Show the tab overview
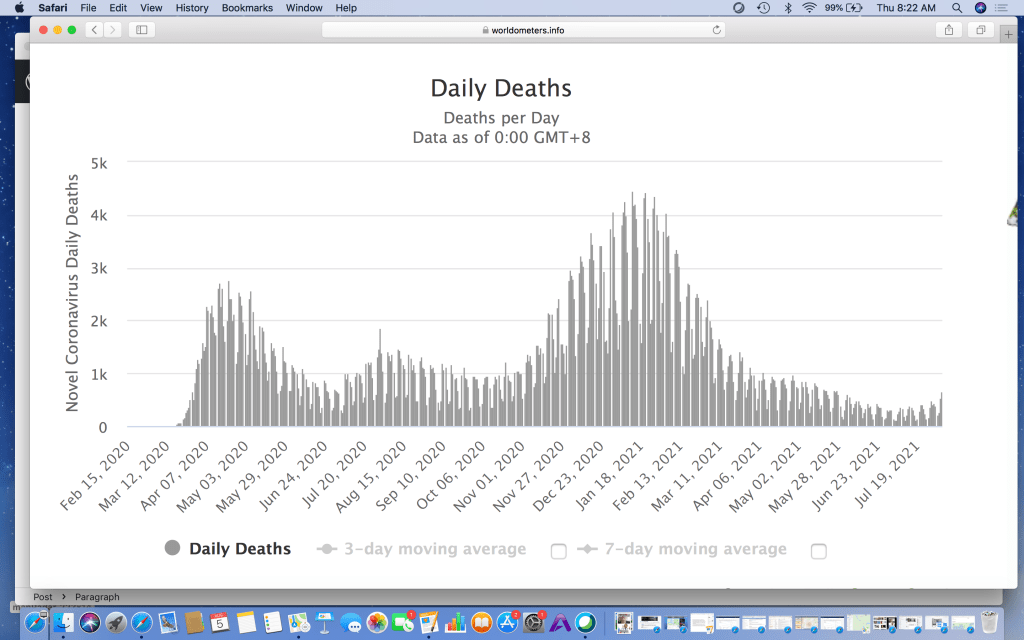This screenshot has height=640, width=1024. pos(981,30)
